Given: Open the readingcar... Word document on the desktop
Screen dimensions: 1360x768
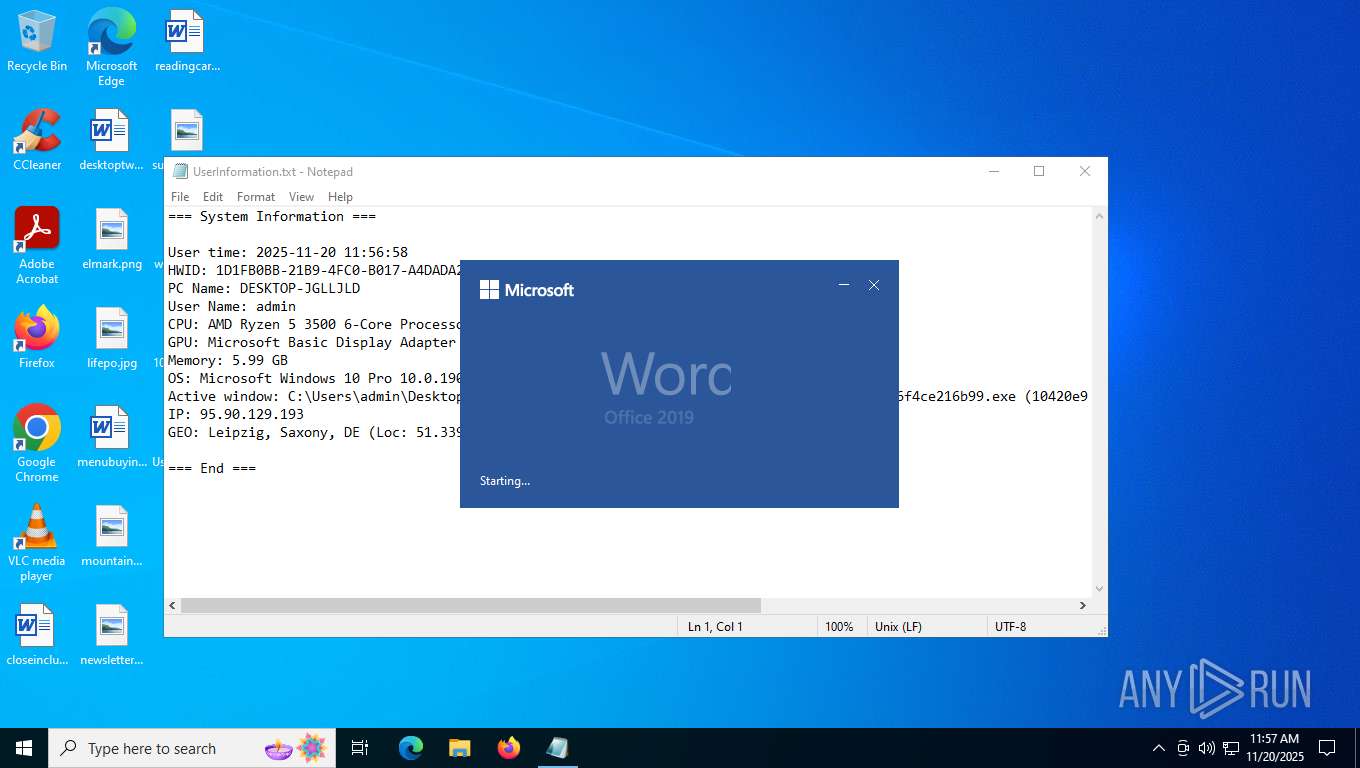Looking at the screenshot, I should (x=186, y=42).
